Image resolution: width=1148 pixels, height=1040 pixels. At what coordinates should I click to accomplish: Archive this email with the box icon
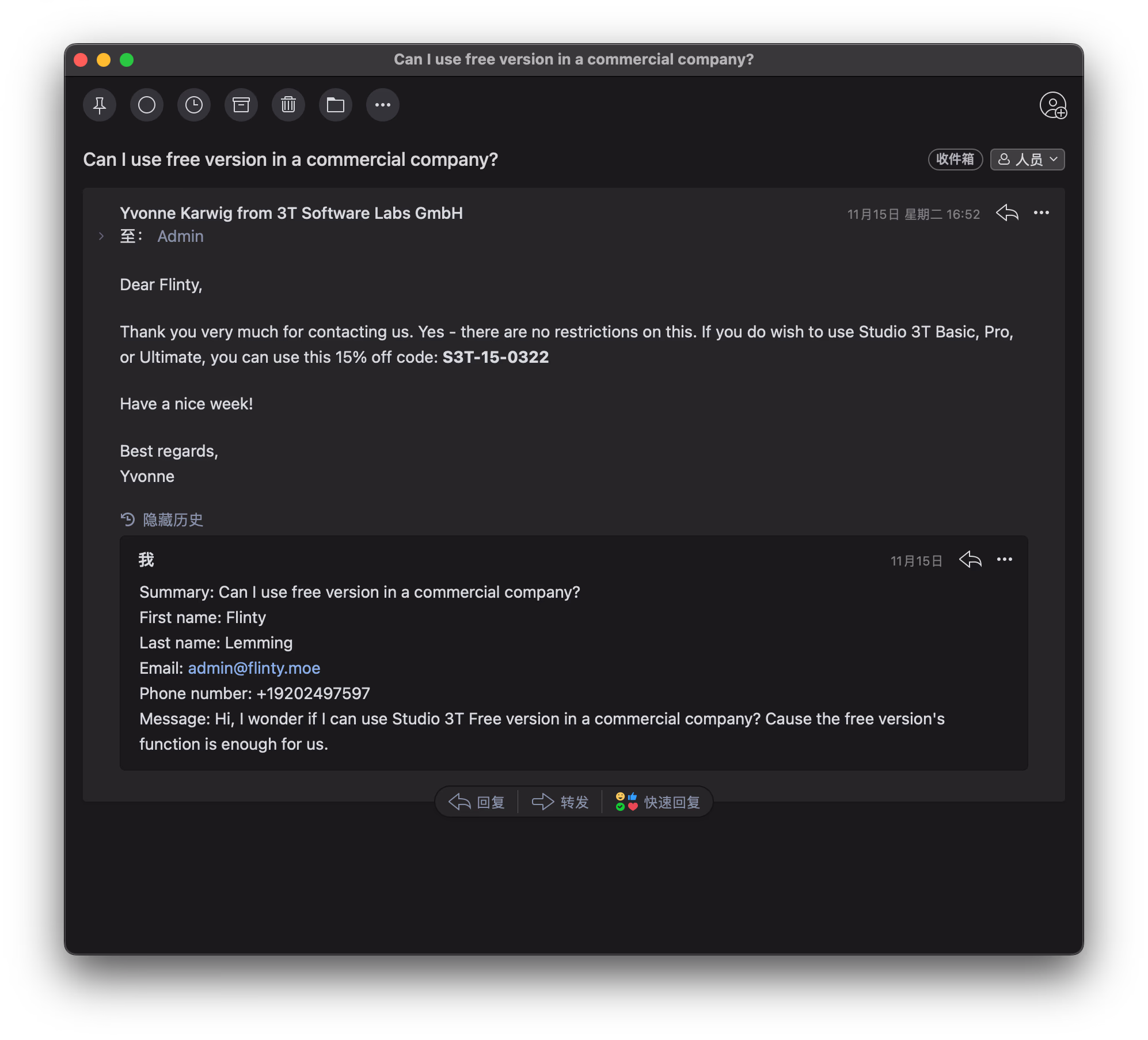click(x=241, y=105)
